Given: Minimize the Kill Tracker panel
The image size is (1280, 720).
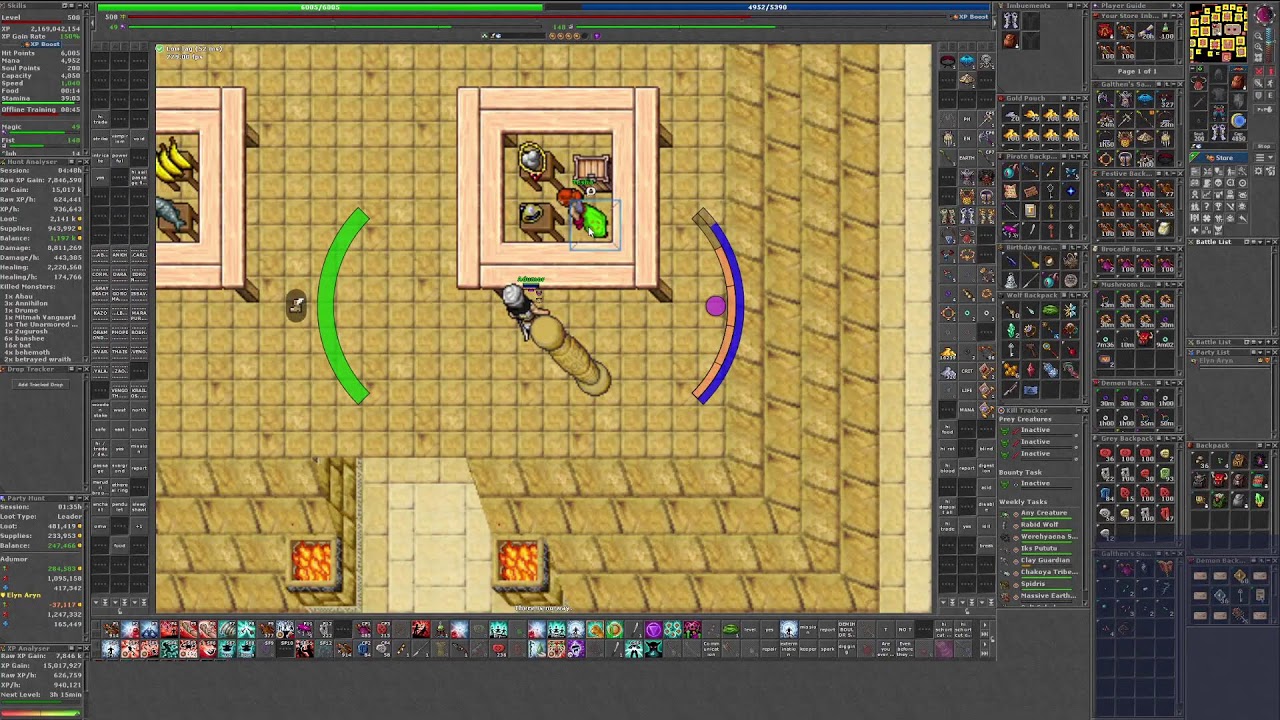Looking at the screenshot, I should click(1078, 410).
